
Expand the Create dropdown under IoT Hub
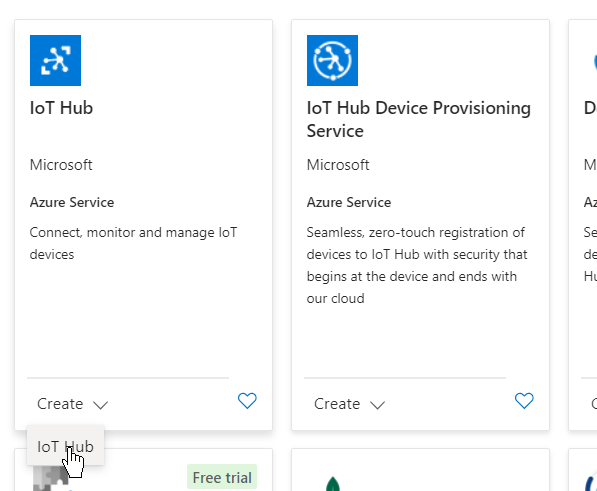(x=72, y=404)
